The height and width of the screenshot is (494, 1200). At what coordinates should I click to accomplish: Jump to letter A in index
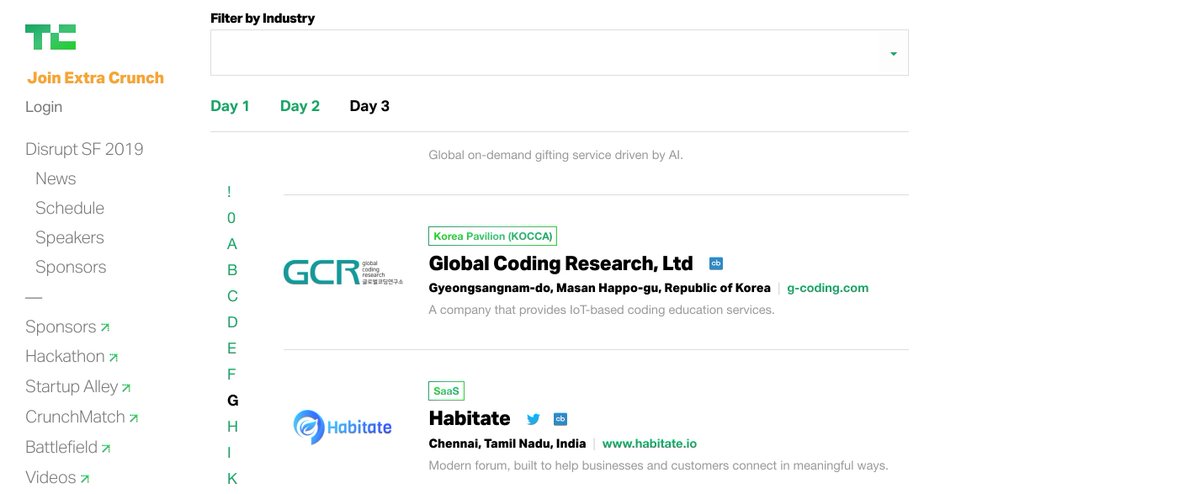232,244
